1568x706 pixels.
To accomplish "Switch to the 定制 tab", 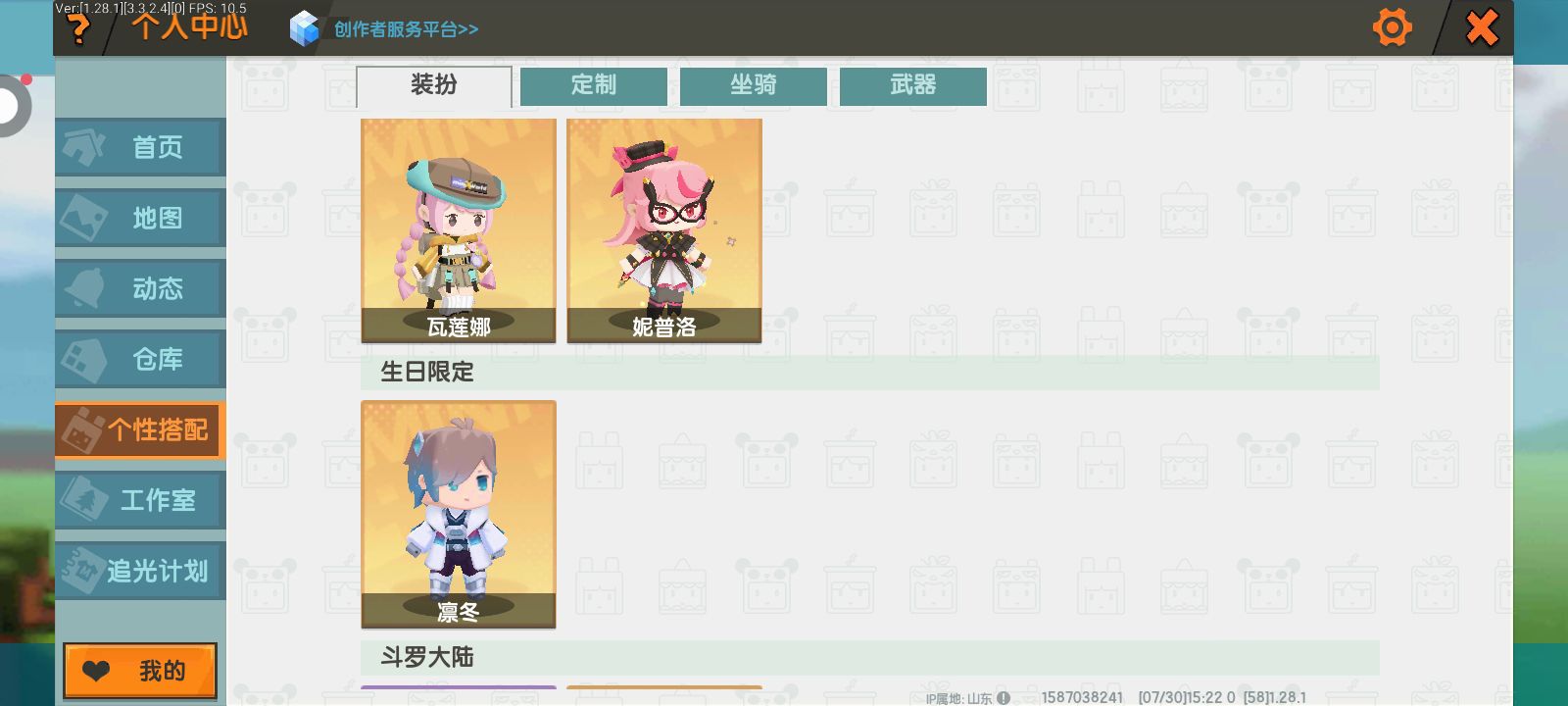I will tap(594, 86).
